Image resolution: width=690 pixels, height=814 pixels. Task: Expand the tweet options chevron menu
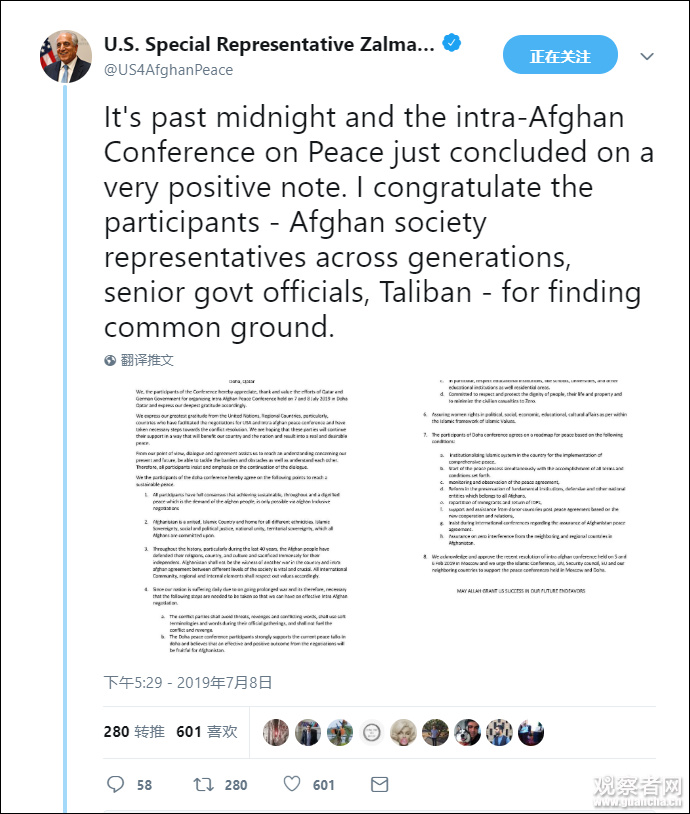651,56
